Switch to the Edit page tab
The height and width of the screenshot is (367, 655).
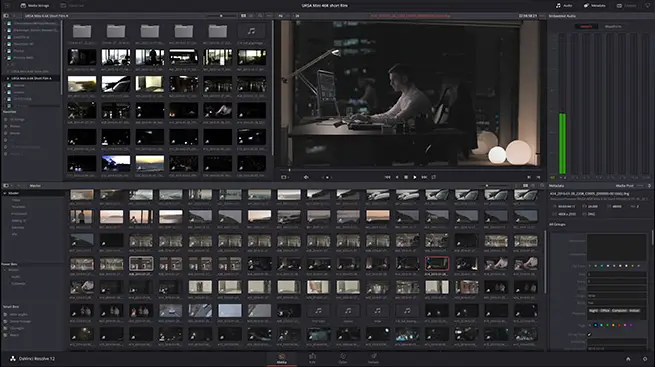pyautogui.click(x=312, y=358)
